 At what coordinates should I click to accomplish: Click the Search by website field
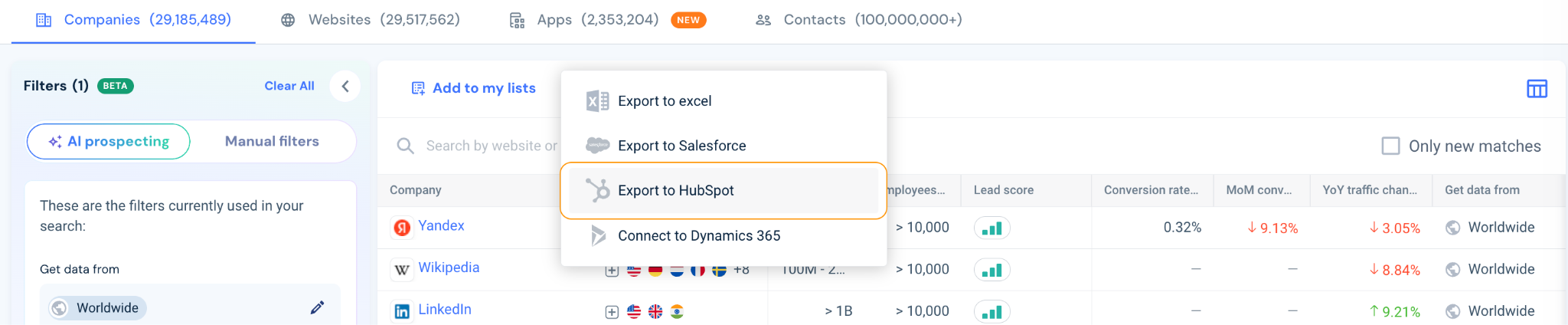click(x=490, y=146)
